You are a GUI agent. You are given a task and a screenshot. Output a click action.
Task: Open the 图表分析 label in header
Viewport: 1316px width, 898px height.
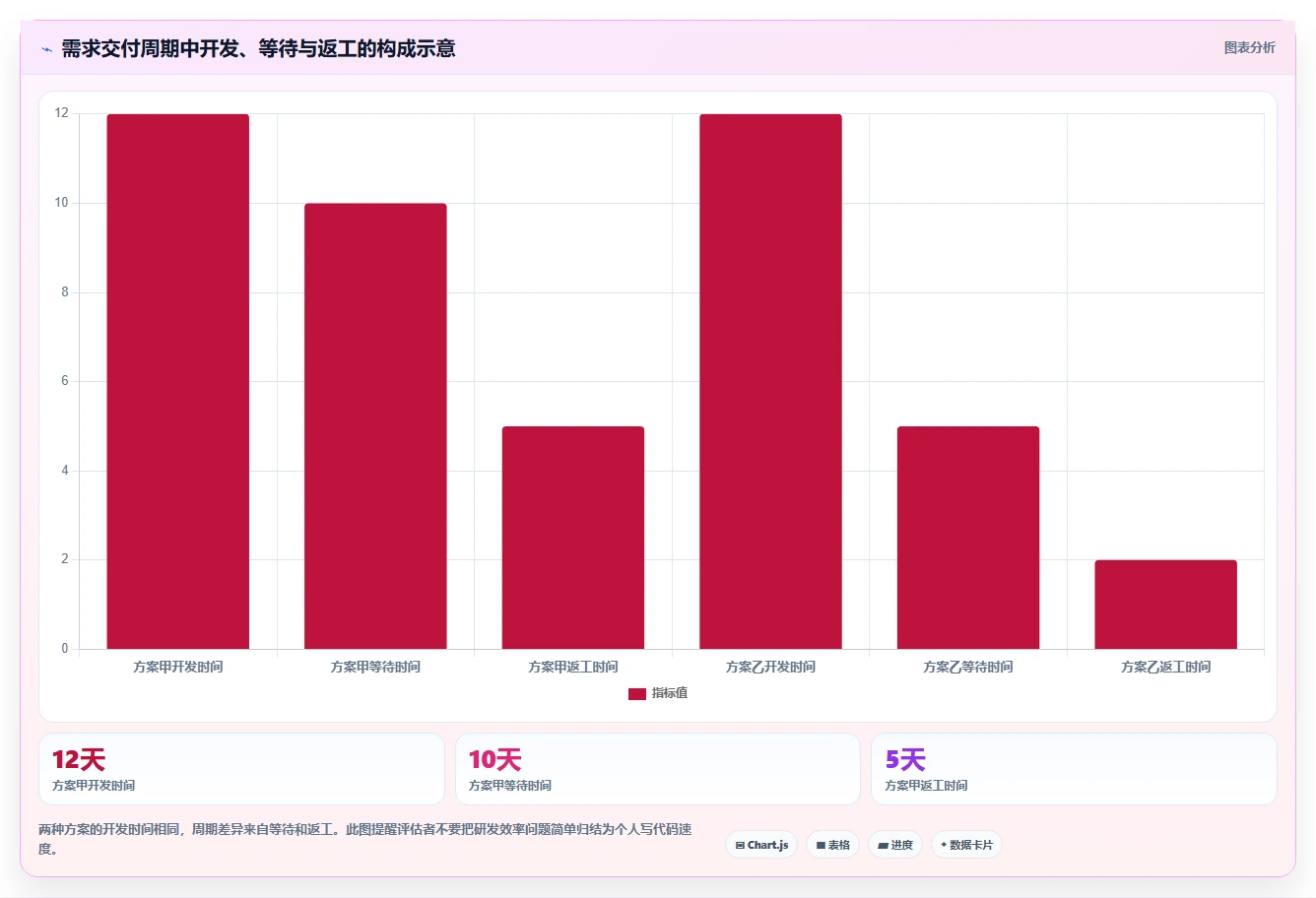[x=1249, y=47]
